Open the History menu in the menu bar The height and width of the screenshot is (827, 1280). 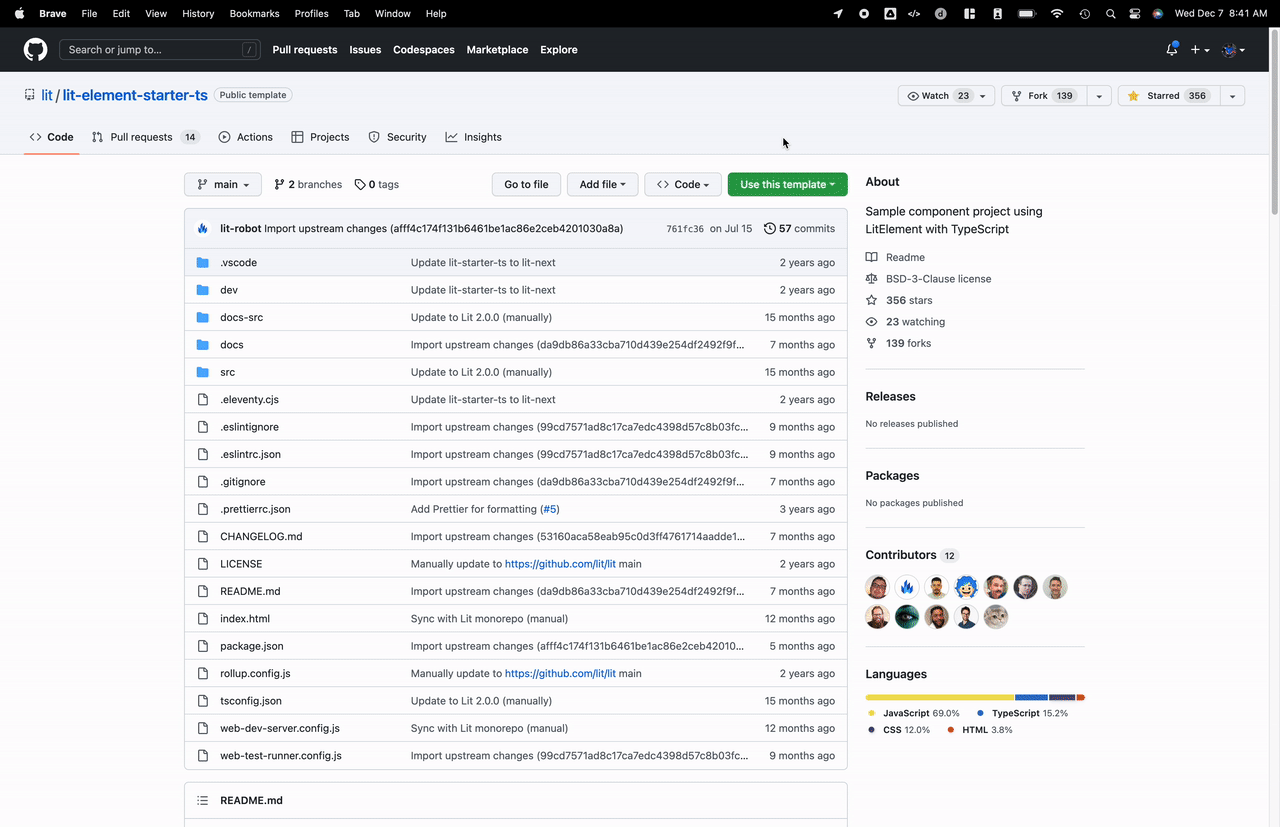click(197, 13)
